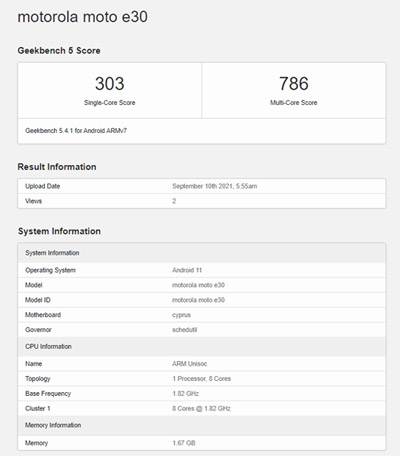
Task: Click the 'Single-Core Score' label
Action: tap(110, 103)
